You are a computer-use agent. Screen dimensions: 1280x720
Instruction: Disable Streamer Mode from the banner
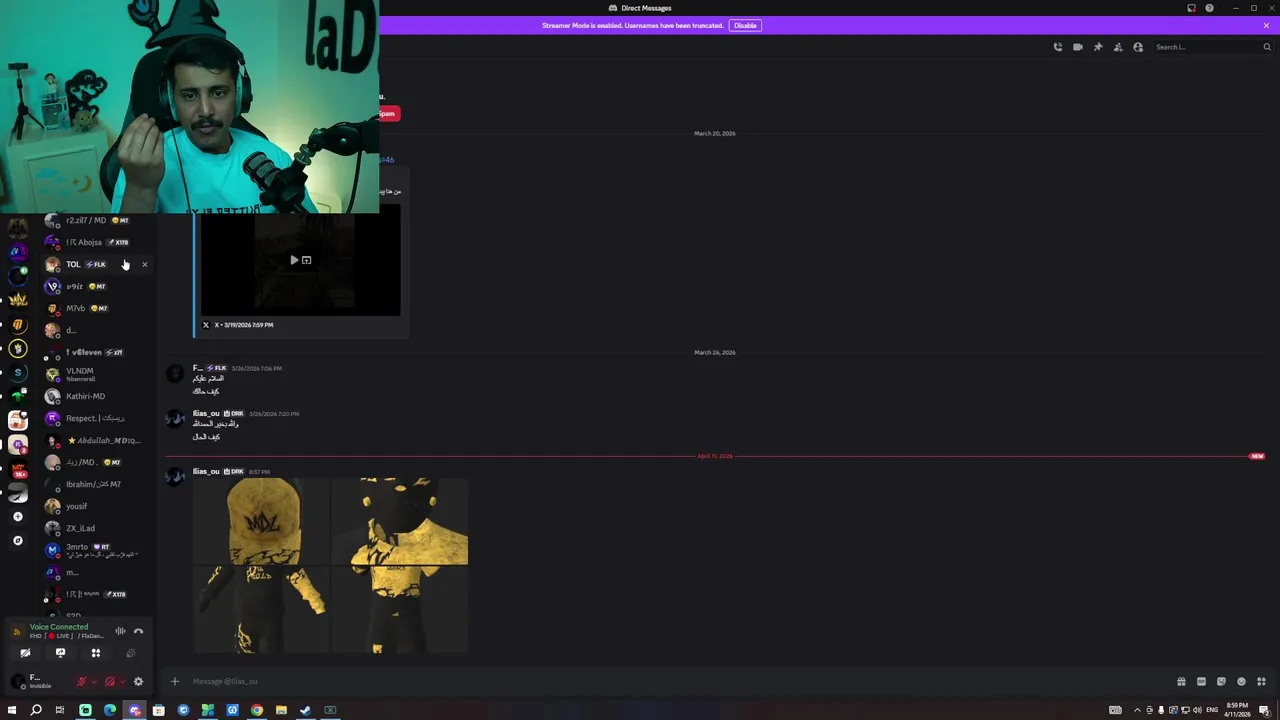745,25
